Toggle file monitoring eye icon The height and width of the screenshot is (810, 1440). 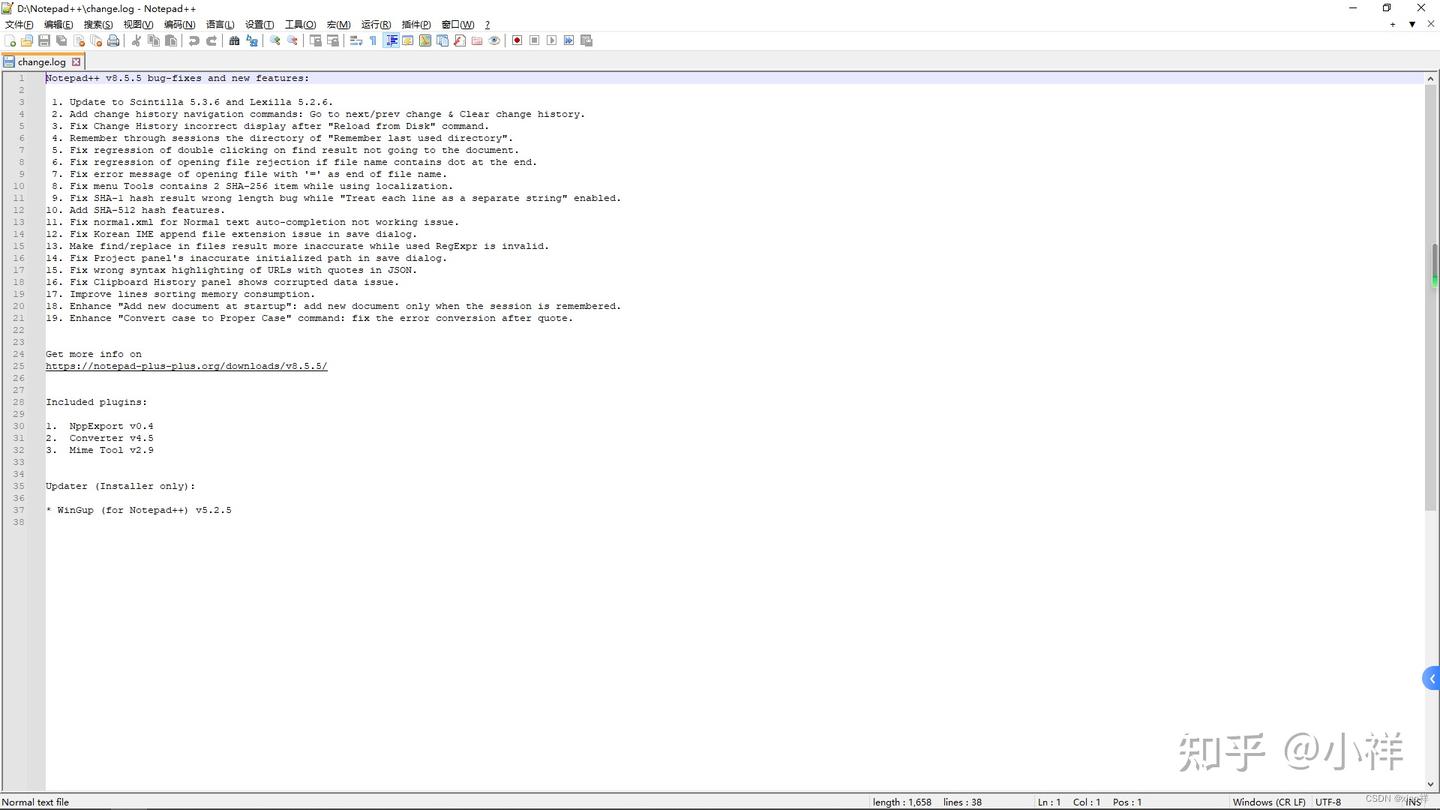[x=494, y=41]
